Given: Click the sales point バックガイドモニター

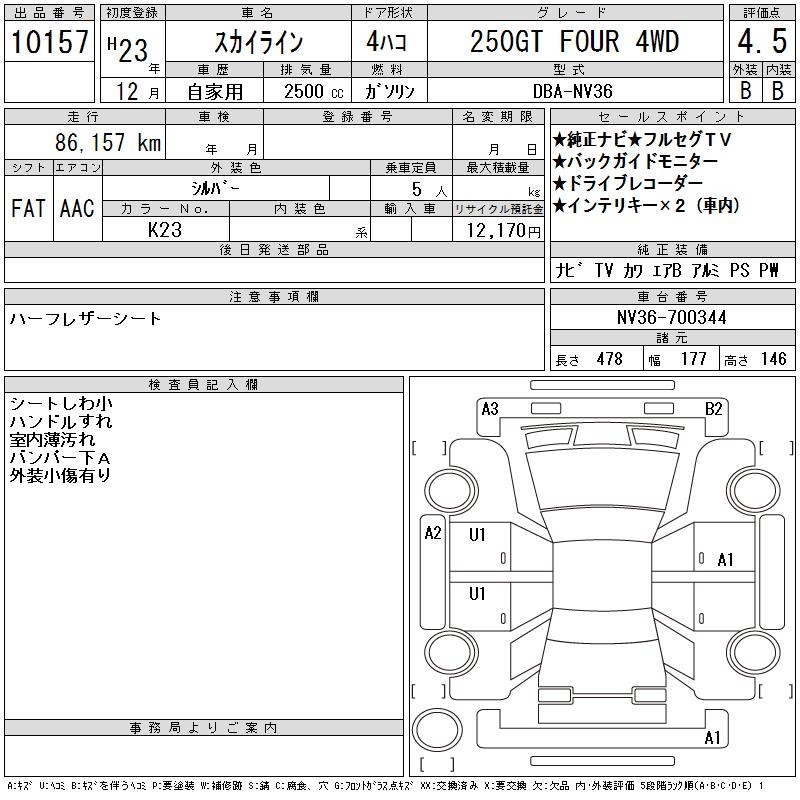Looking at the screenshot, I should (x=635, y=161).
